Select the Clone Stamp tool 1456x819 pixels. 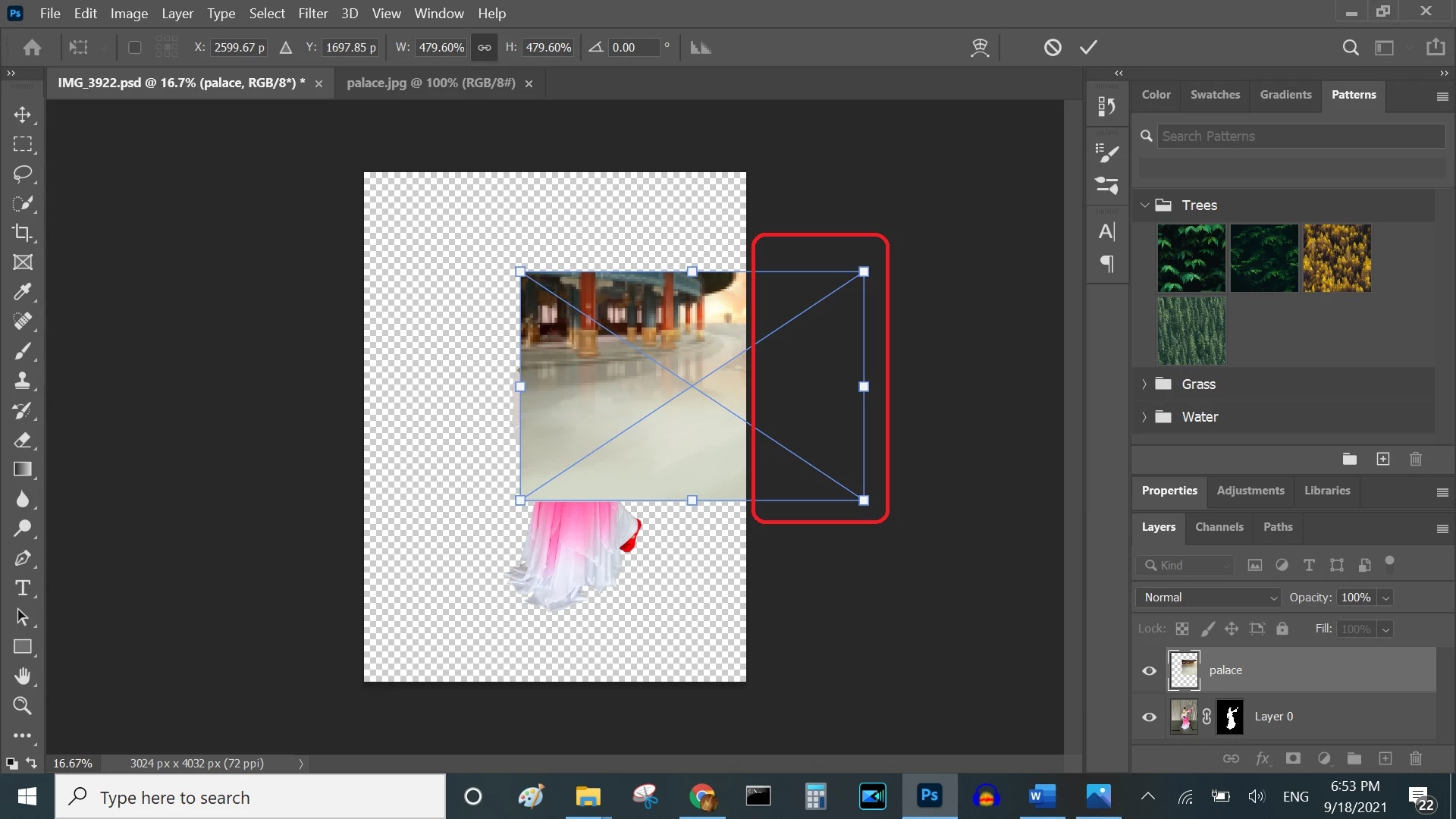click(23, 381)
